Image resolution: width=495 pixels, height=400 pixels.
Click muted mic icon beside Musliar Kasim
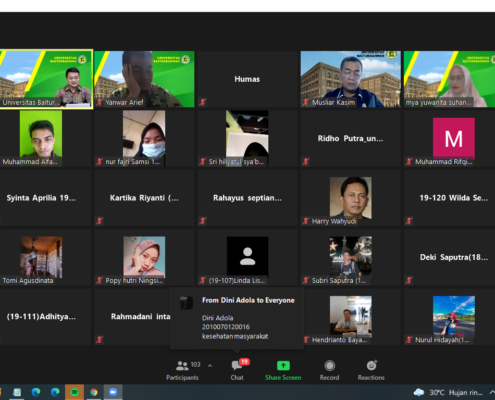coord(306,102)
